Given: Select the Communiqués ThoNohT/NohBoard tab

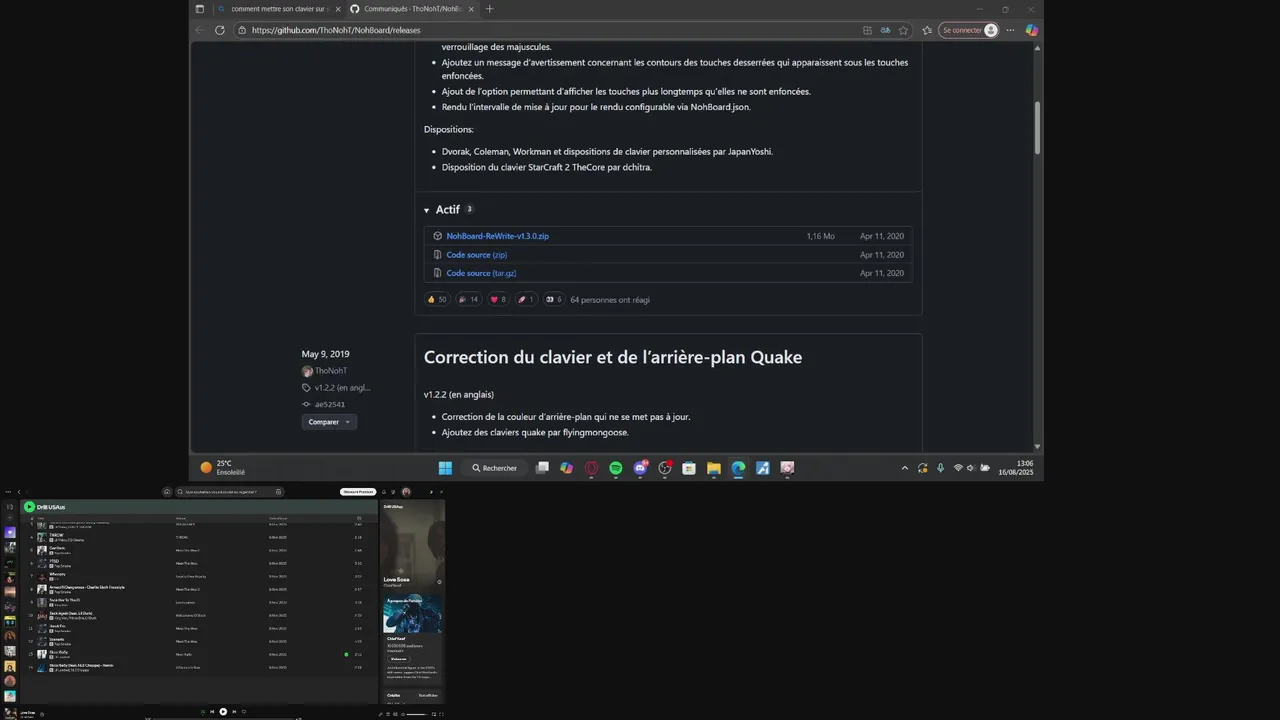Looking at the screenshot, I should [x=411, y=9].
